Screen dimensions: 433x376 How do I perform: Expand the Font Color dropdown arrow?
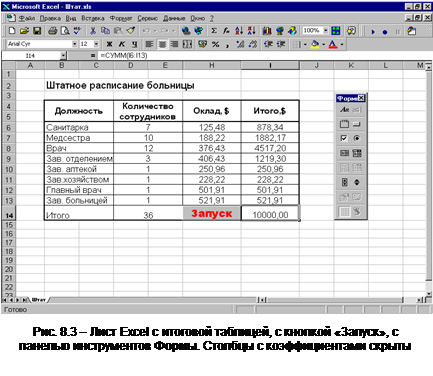(342, 44)
